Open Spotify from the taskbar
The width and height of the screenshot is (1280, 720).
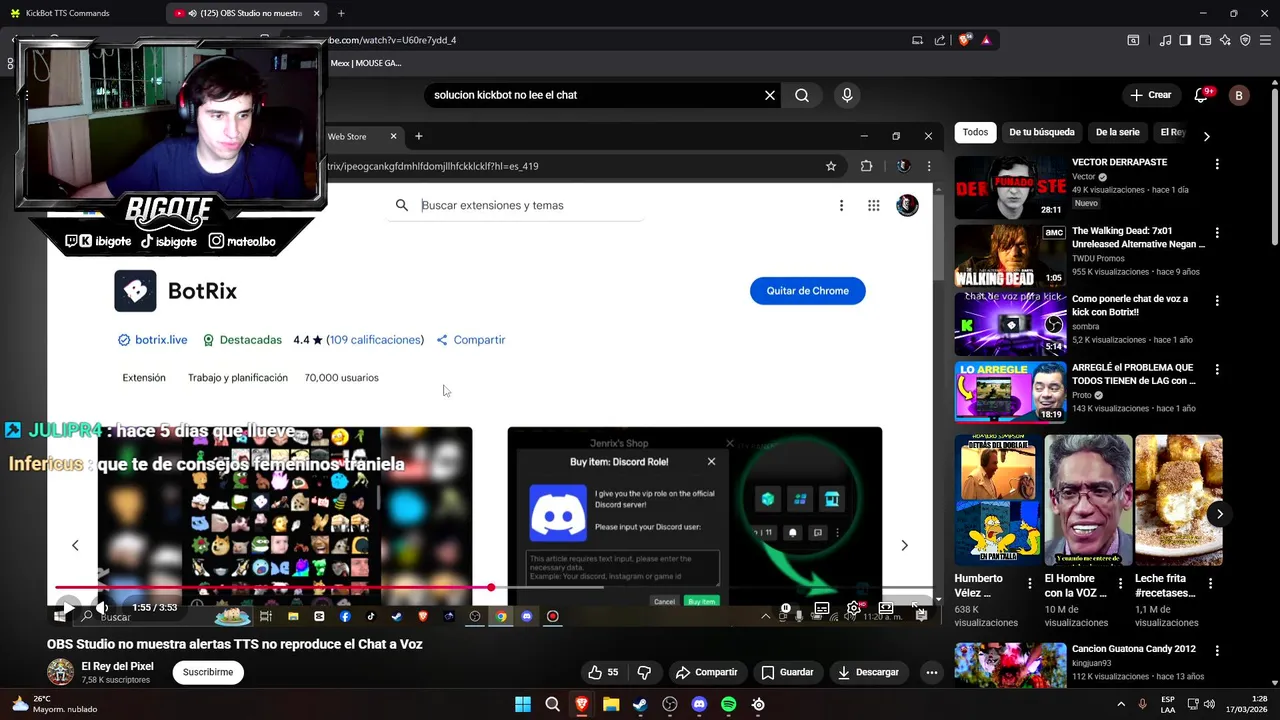click(x=729, y=704)
